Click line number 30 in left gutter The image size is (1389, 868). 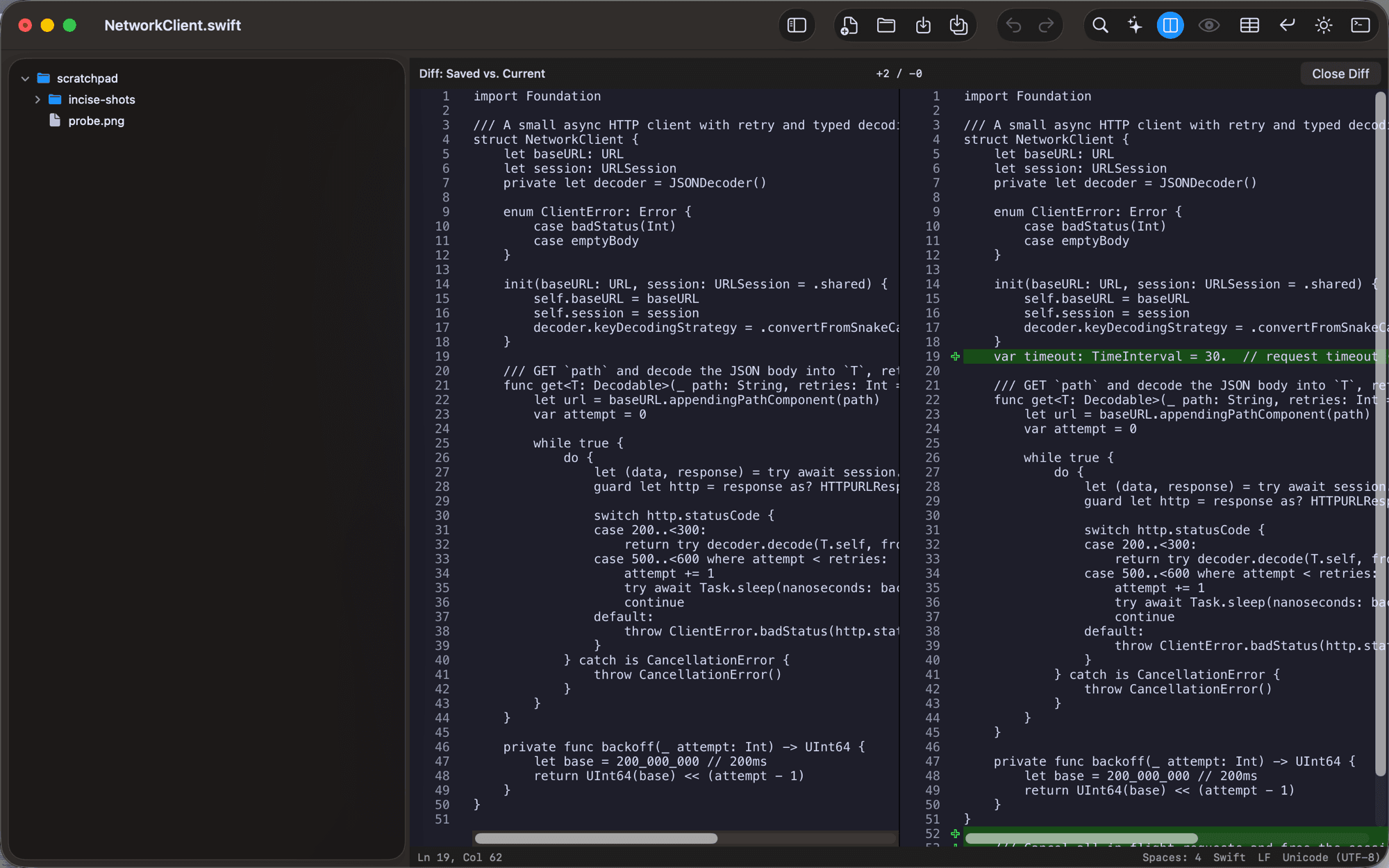click(442, 516)
